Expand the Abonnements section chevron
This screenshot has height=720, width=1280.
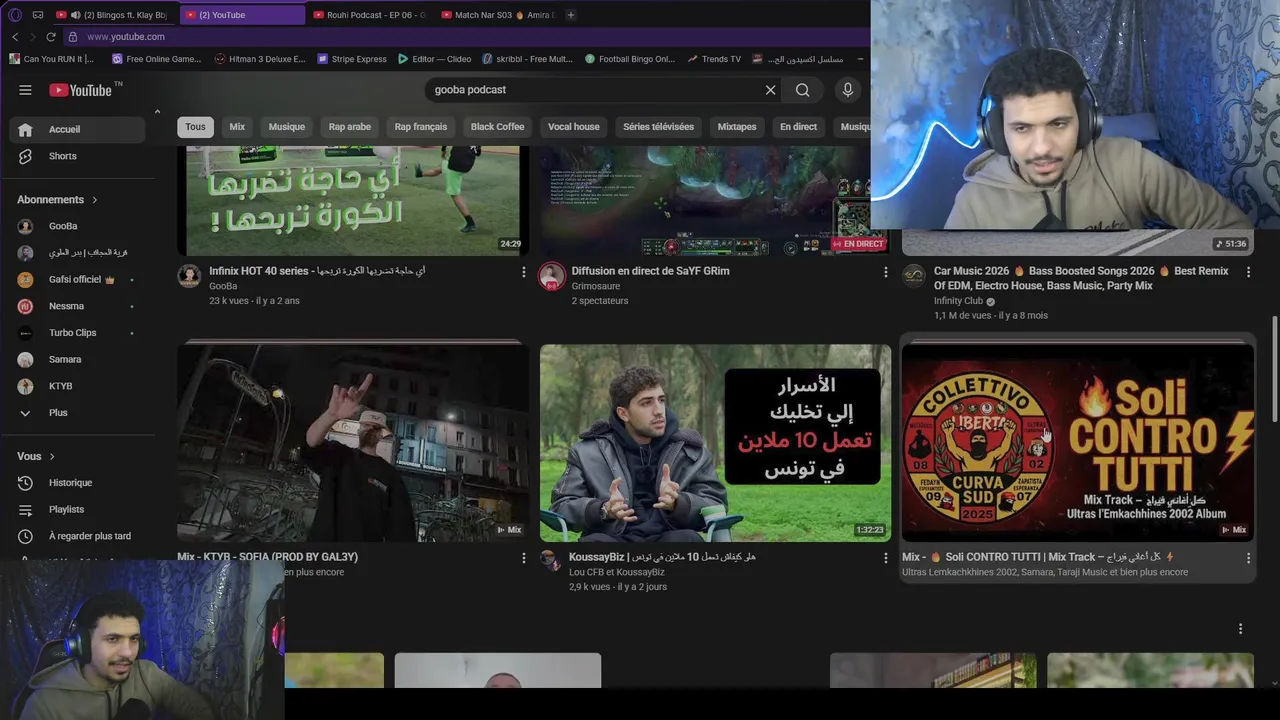click(x=95, y=200)
